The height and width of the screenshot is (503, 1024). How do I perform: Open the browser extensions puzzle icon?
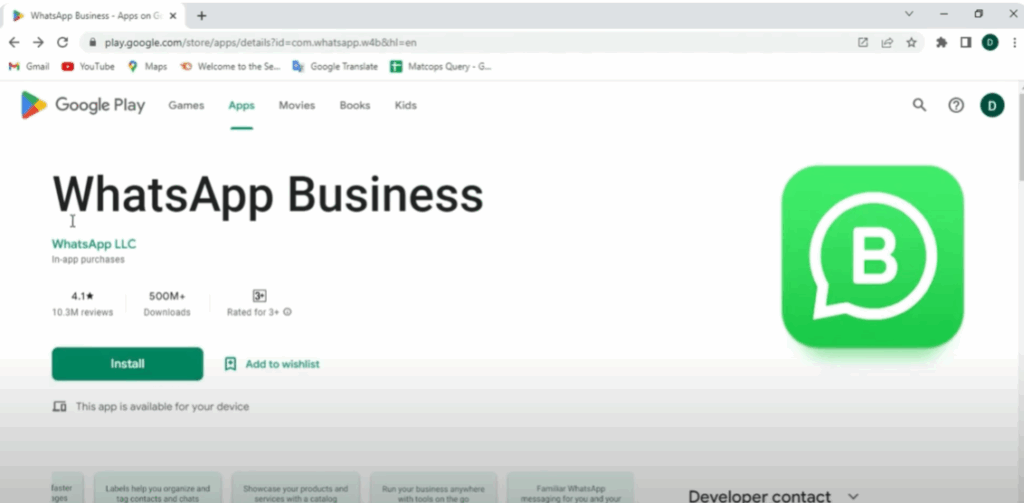point(941,43)
